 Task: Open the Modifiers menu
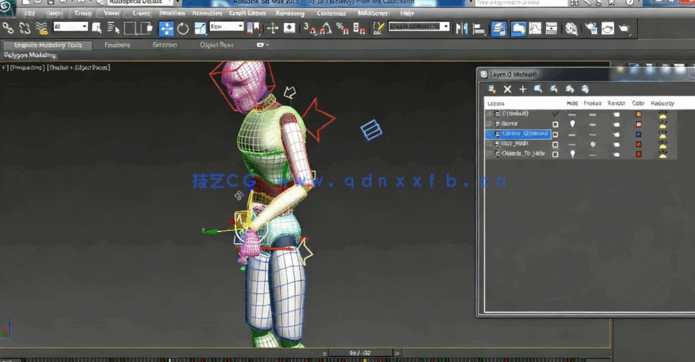pos(172,13)
